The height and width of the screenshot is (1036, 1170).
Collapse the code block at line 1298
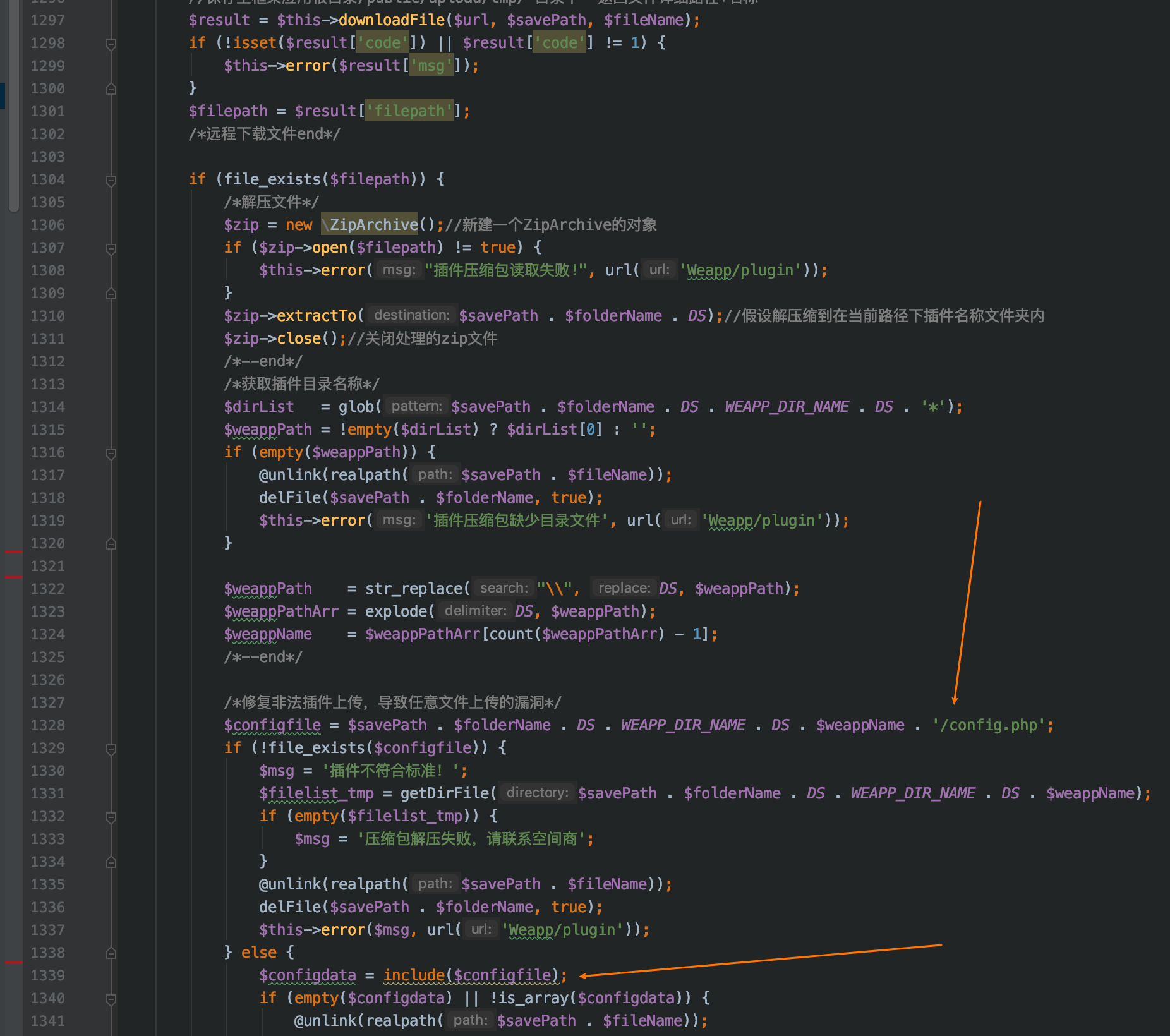[111, 44]
